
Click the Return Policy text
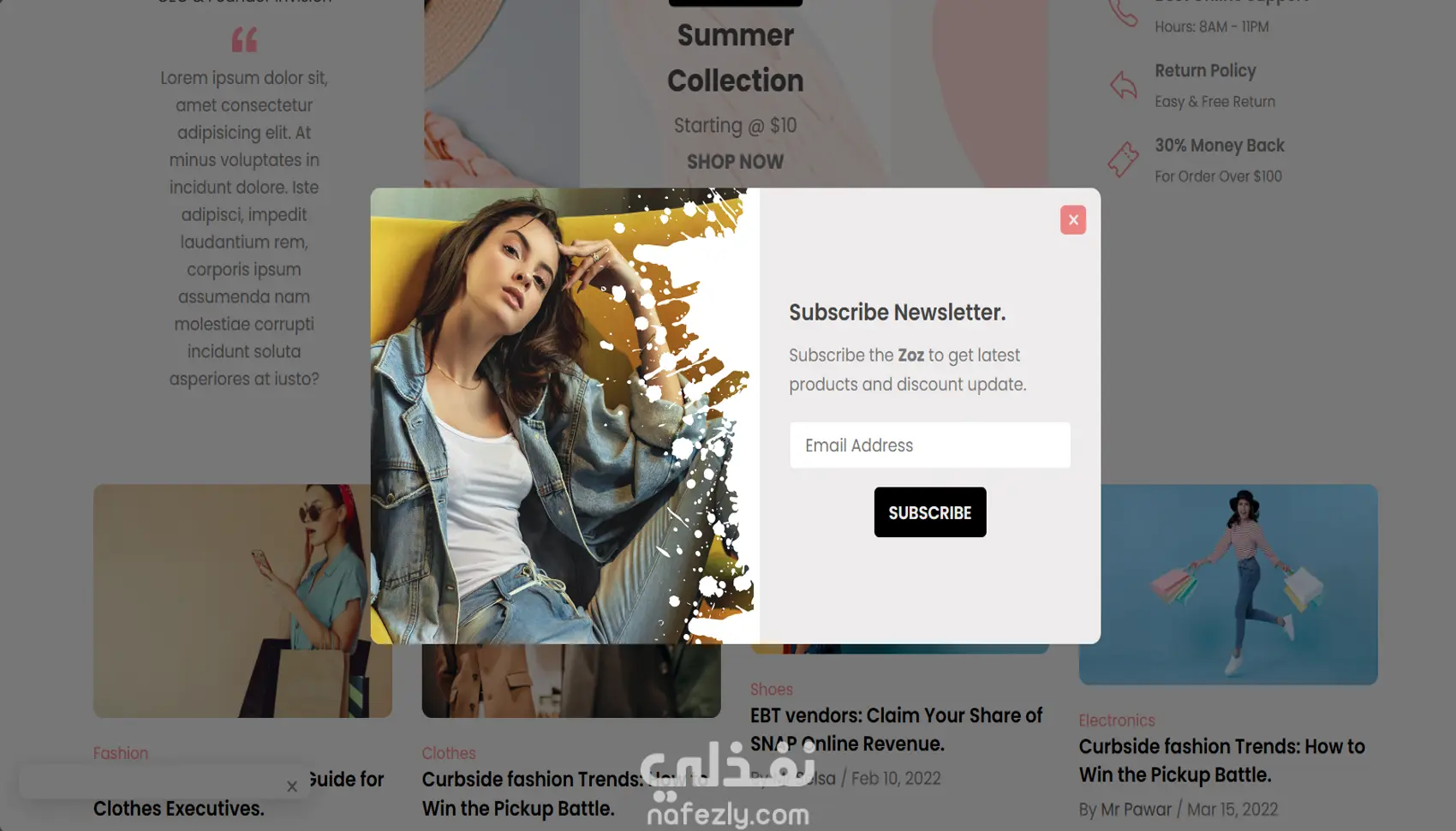pyautogui.click(x=1205, y=71)
